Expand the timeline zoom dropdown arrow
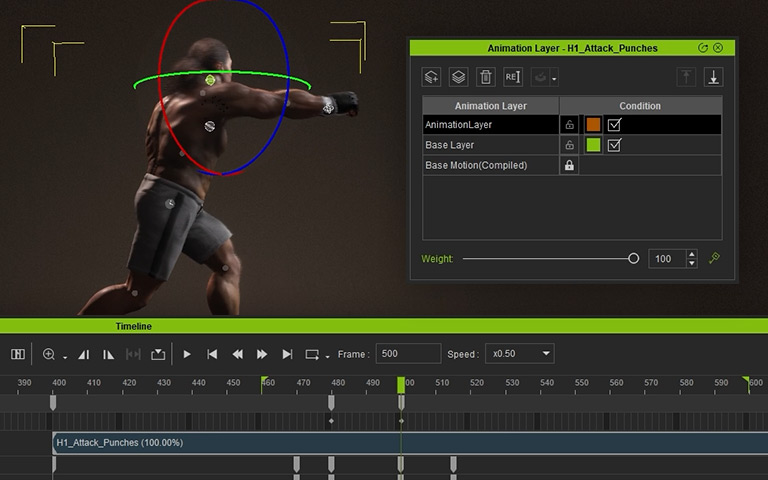Image resolution: width=768 pixels, height=480 pixels. coord(66,357)
